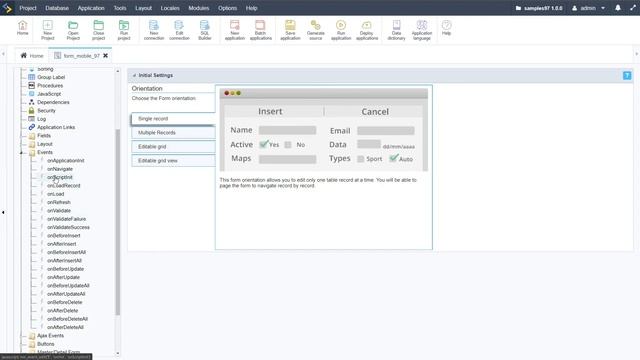Switch to the Home tab
Viewport: 640px width, 360px height.
coord(32,56)
